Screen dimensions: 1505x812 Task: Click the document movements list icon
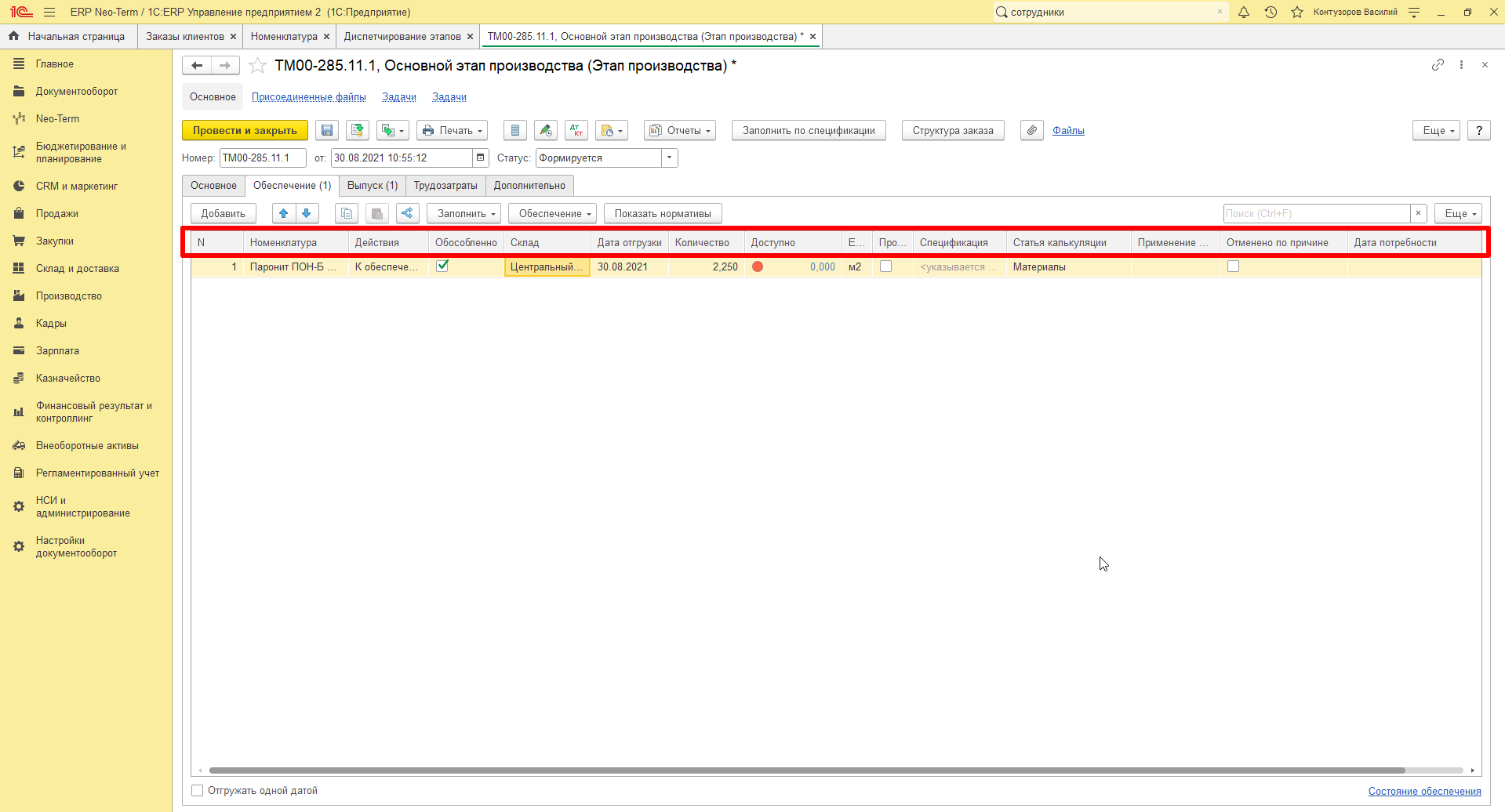pyautogui.click(x=515, y=131)
